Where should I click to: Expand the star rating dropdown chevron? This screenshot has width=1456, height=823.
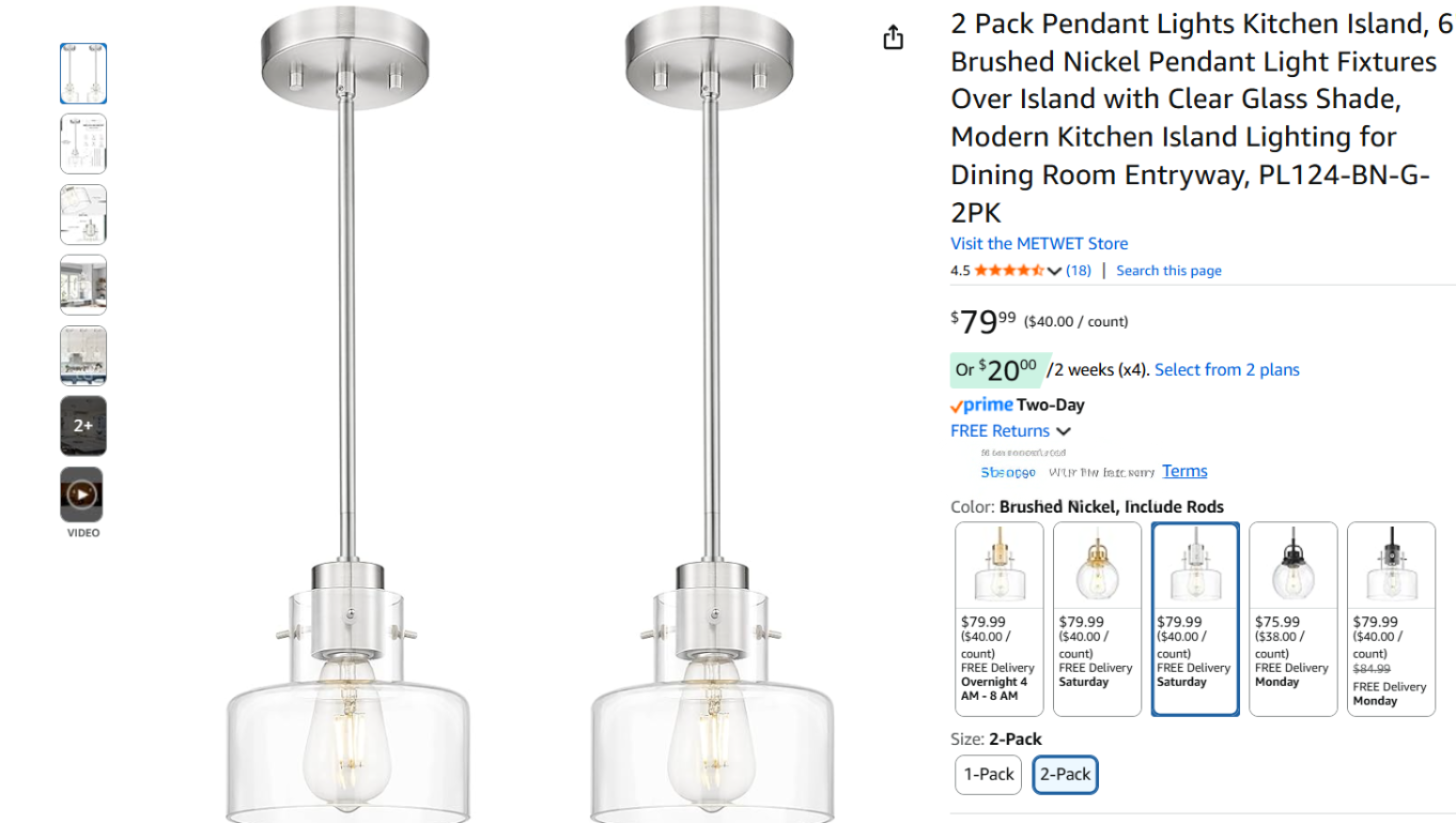[1054, 271]
